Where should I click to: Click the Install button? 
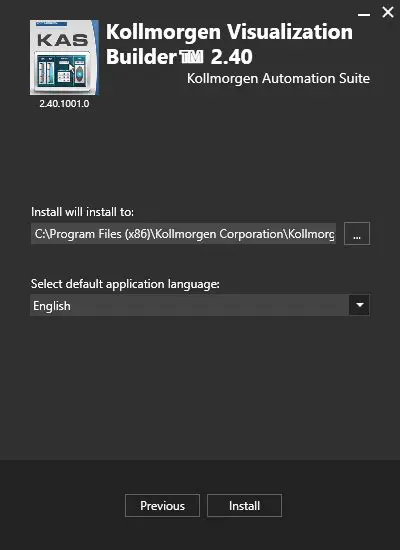[x=244, y=505]
